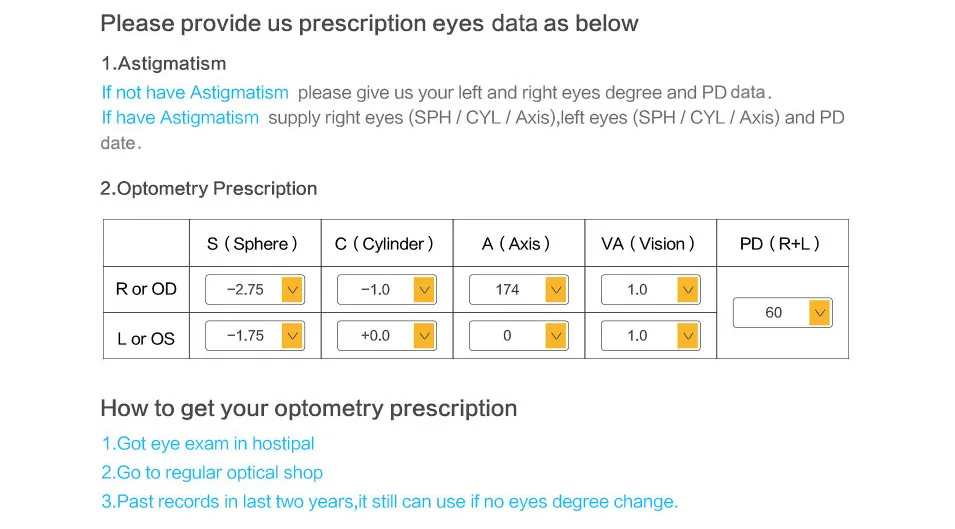Screen dimensions: 955x529
Task: Open the left eye Axis dropdown arrow
Action: [556, 335]
